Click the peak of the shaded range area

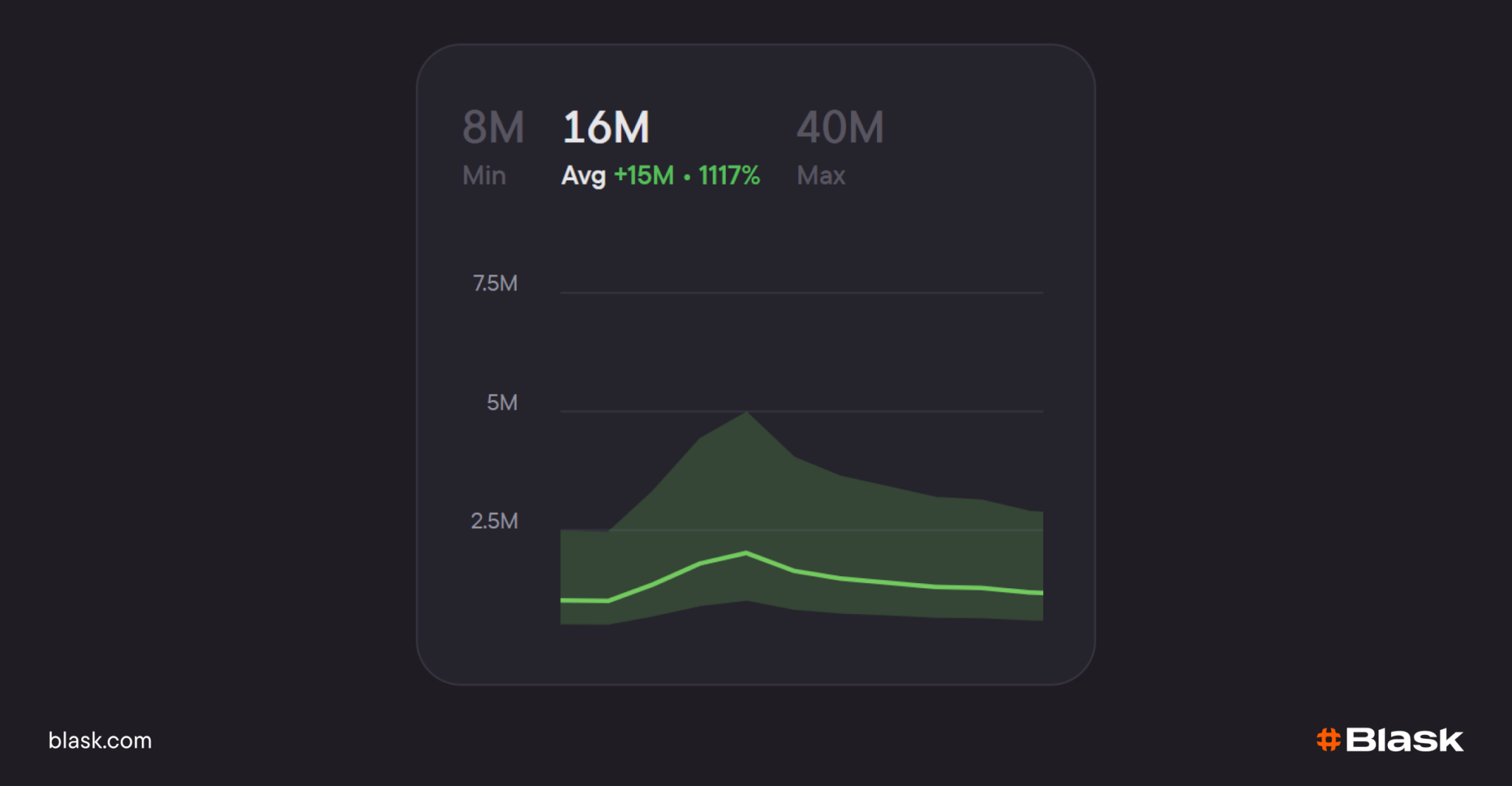click(x=746, y=413)
